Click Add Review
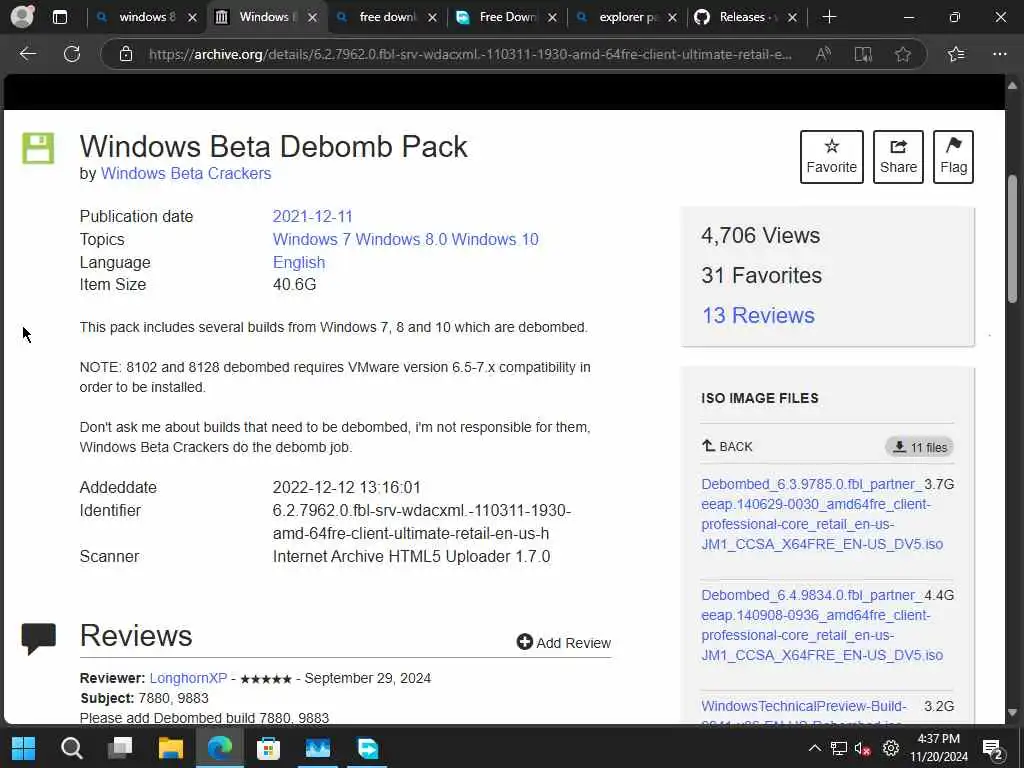The image size is (1024, 768). [564, 643]
